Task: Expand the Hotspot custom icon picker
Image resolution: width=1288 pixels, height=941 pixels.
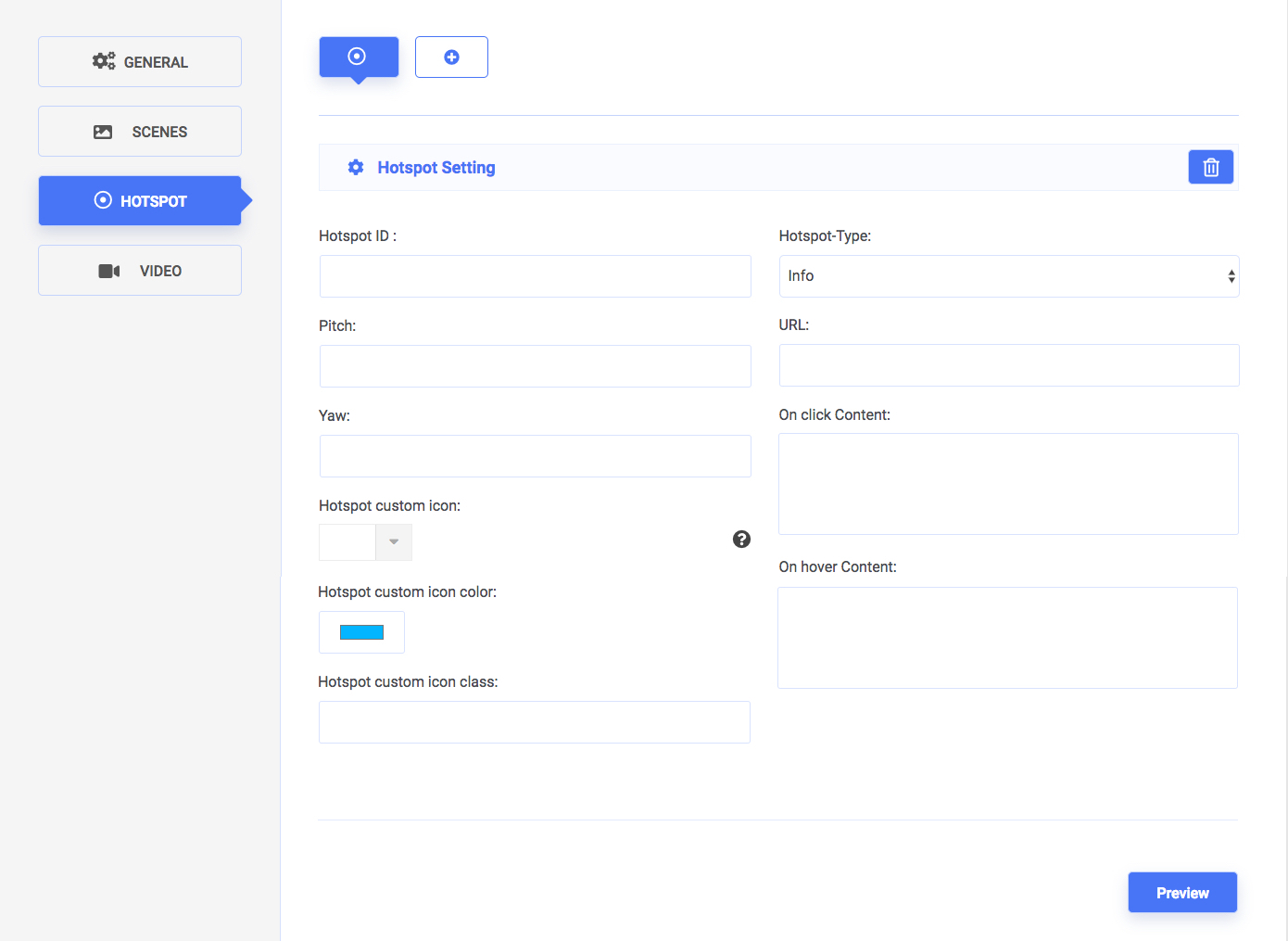Action: tap(393, 542)
